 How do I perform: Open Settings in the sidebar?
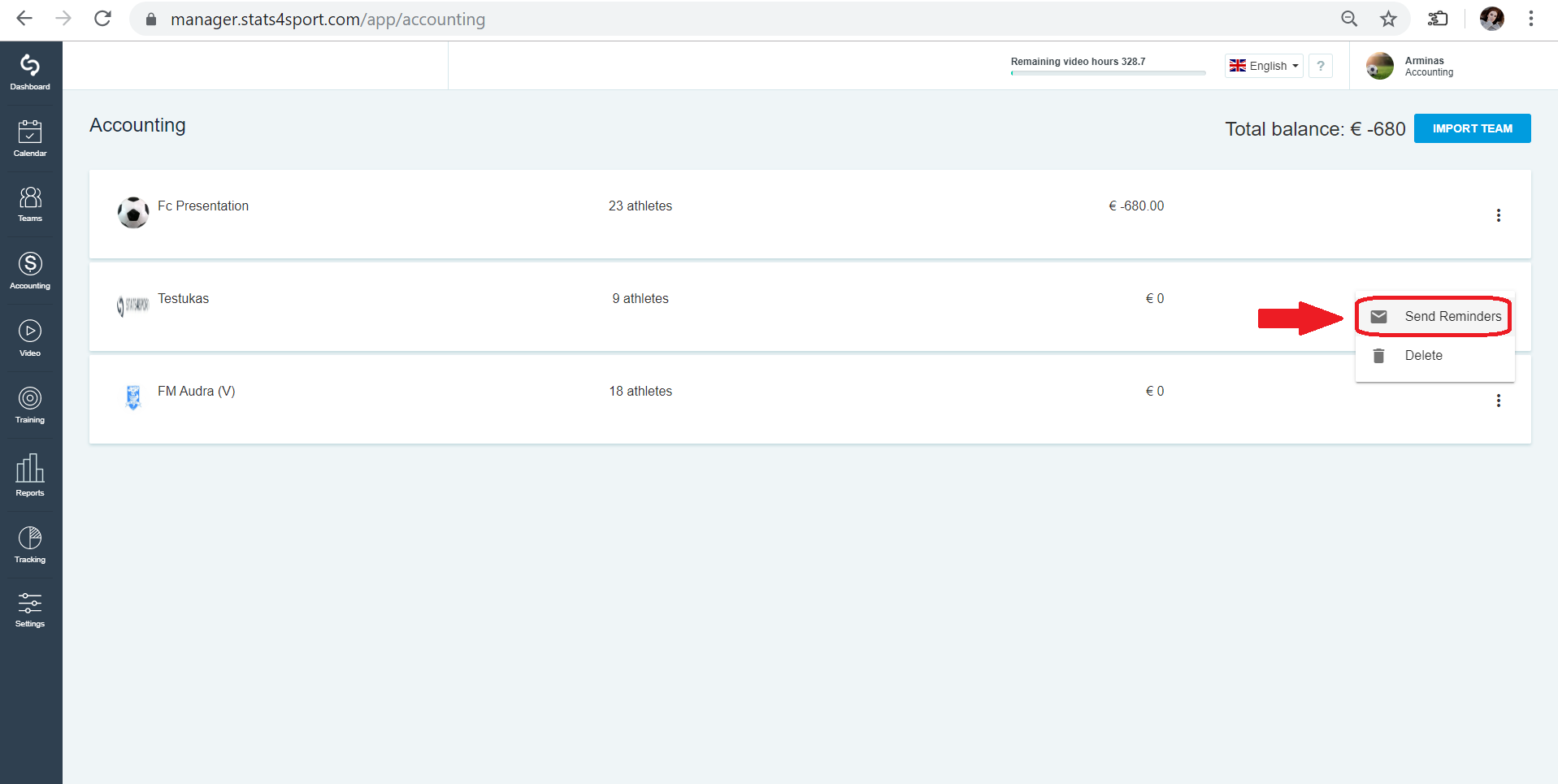coord(30,610)
